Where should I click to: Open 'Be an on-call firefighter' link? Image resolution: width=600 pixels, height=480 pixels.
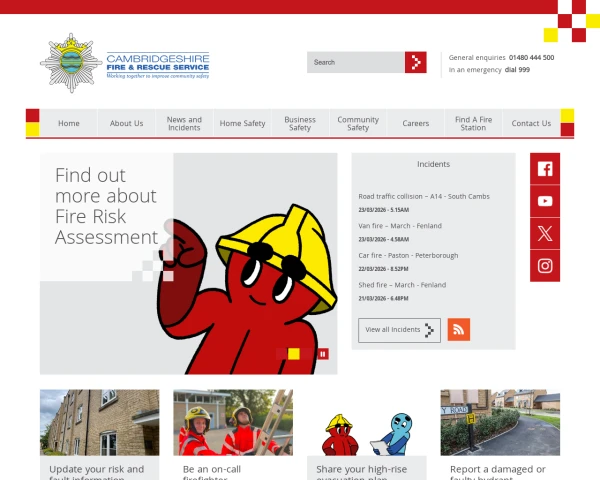pyautogui.click(x=212, y=473)
